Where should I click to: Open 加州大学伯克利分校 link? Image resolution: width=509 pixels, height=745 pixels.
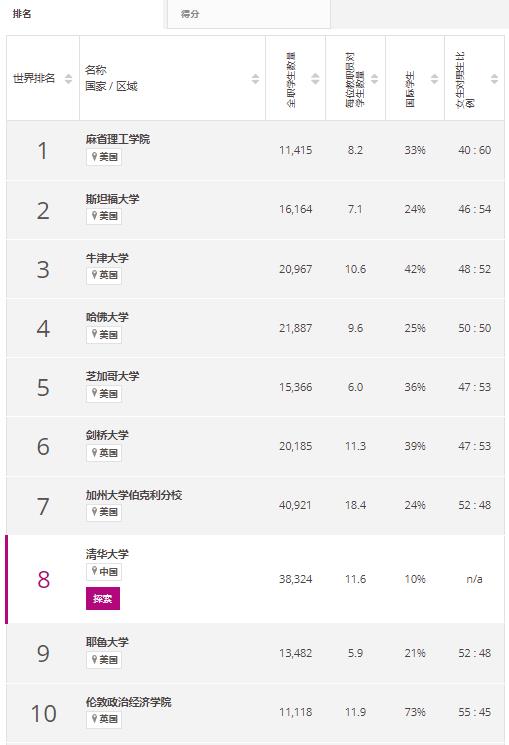[x=134, y=495]
